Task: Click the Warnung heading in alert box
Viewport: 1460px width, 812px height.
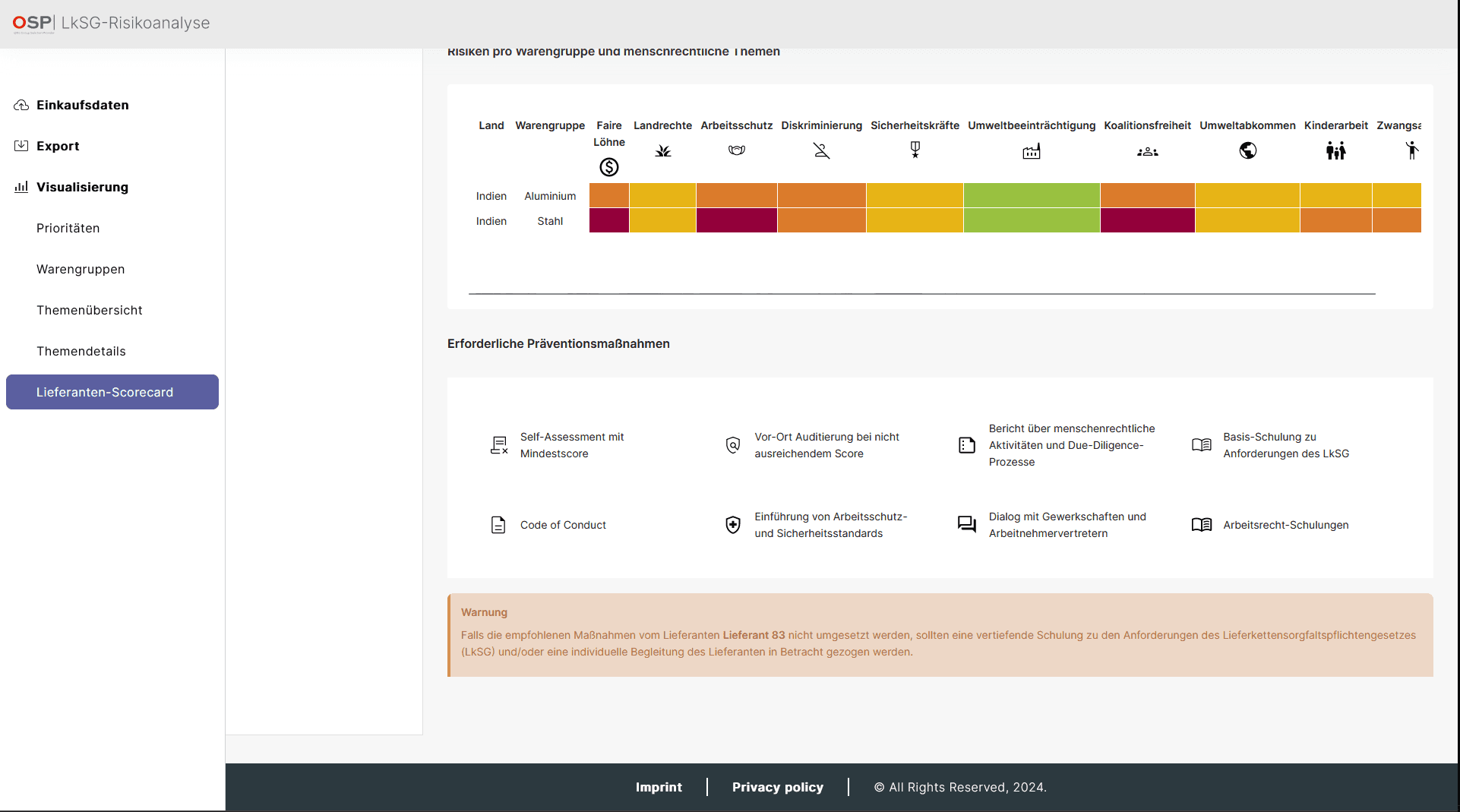Action: pyautogui.click(x=484, y=612)
